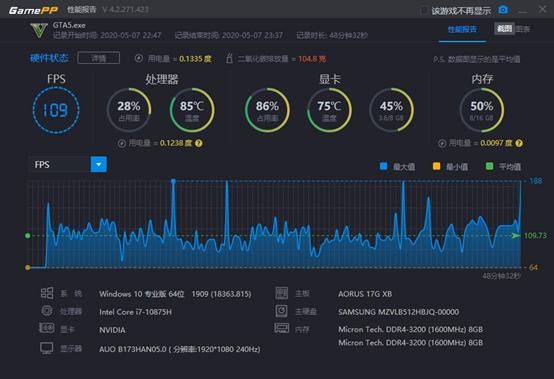
Task: Click the processor chip icon in specs list
Action: [47, 311]
